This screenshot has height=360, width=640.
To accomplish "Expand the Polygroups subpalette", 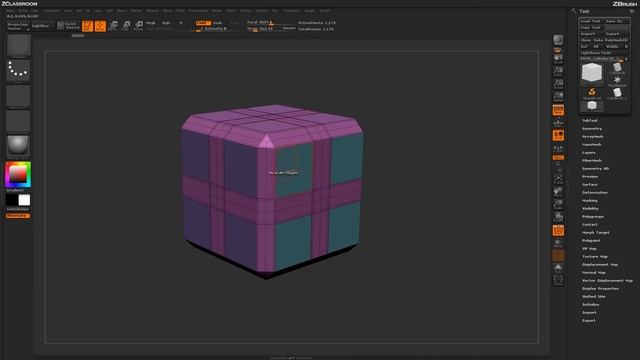I will click(593, 216).
